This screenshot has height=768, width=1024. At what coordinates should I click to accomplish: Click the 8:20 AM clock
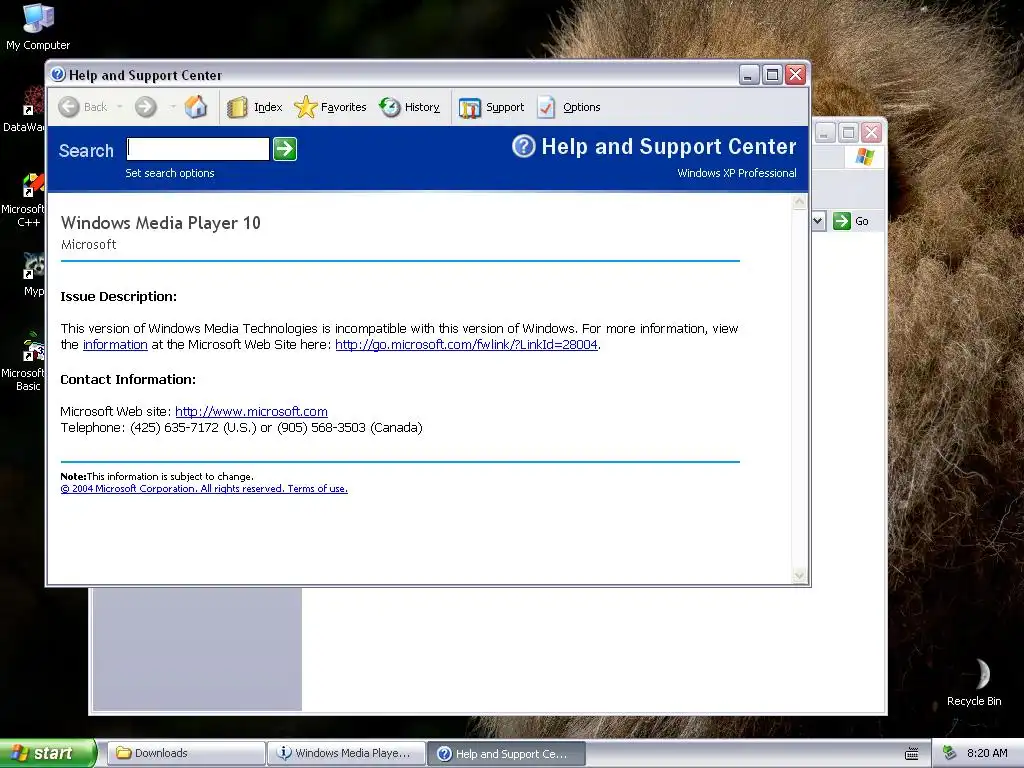[987, 753]
